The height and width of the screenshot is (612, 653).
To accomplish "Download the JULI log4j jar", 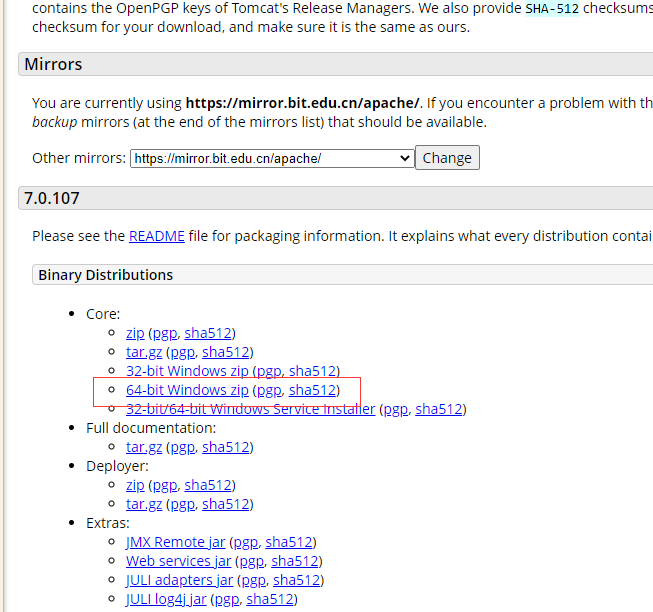I will pos(166,599).
